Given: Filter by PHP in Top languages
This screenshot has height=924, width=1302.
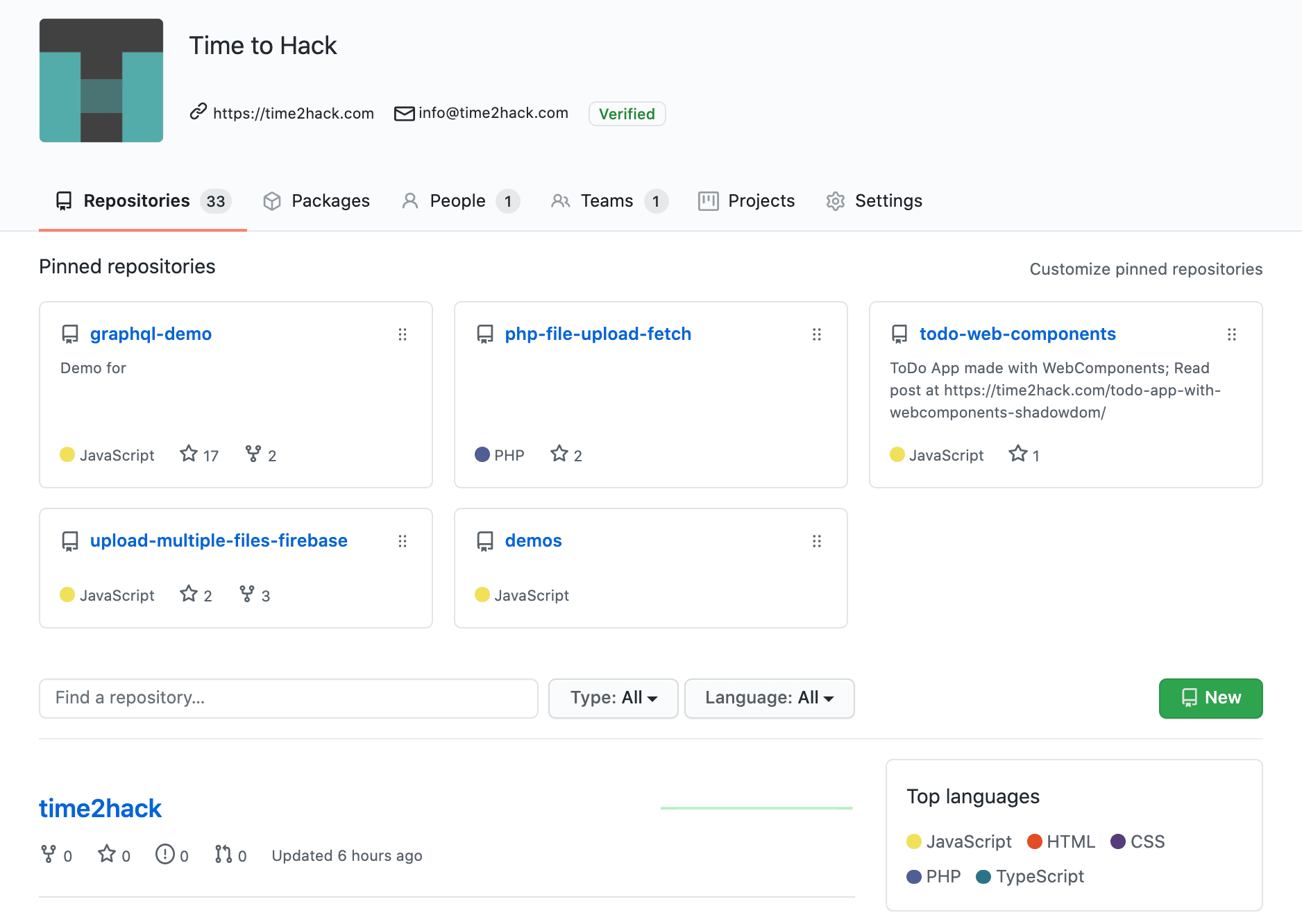Looking at the screenshot, I should tap(934, 876).
